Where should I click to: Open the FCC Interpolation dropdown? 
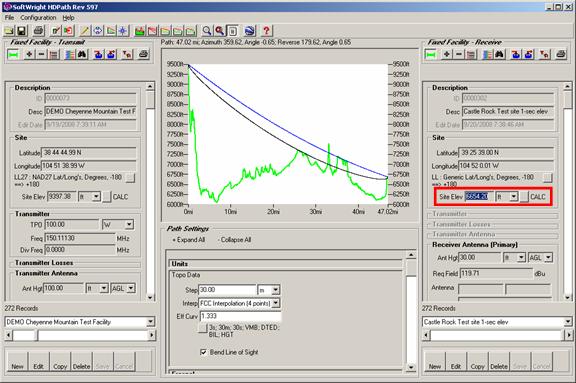tap(276, 303)
